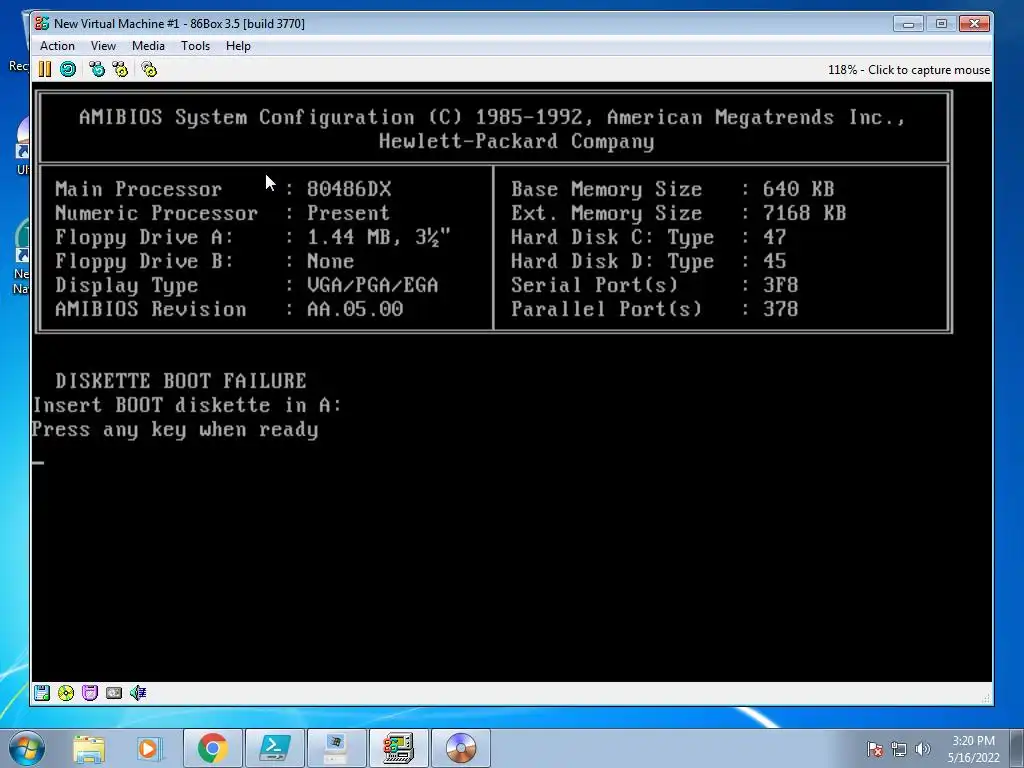Screen dimensions: 1024x768
Task: Open network icon in system tray
Action: coord(899,749)
